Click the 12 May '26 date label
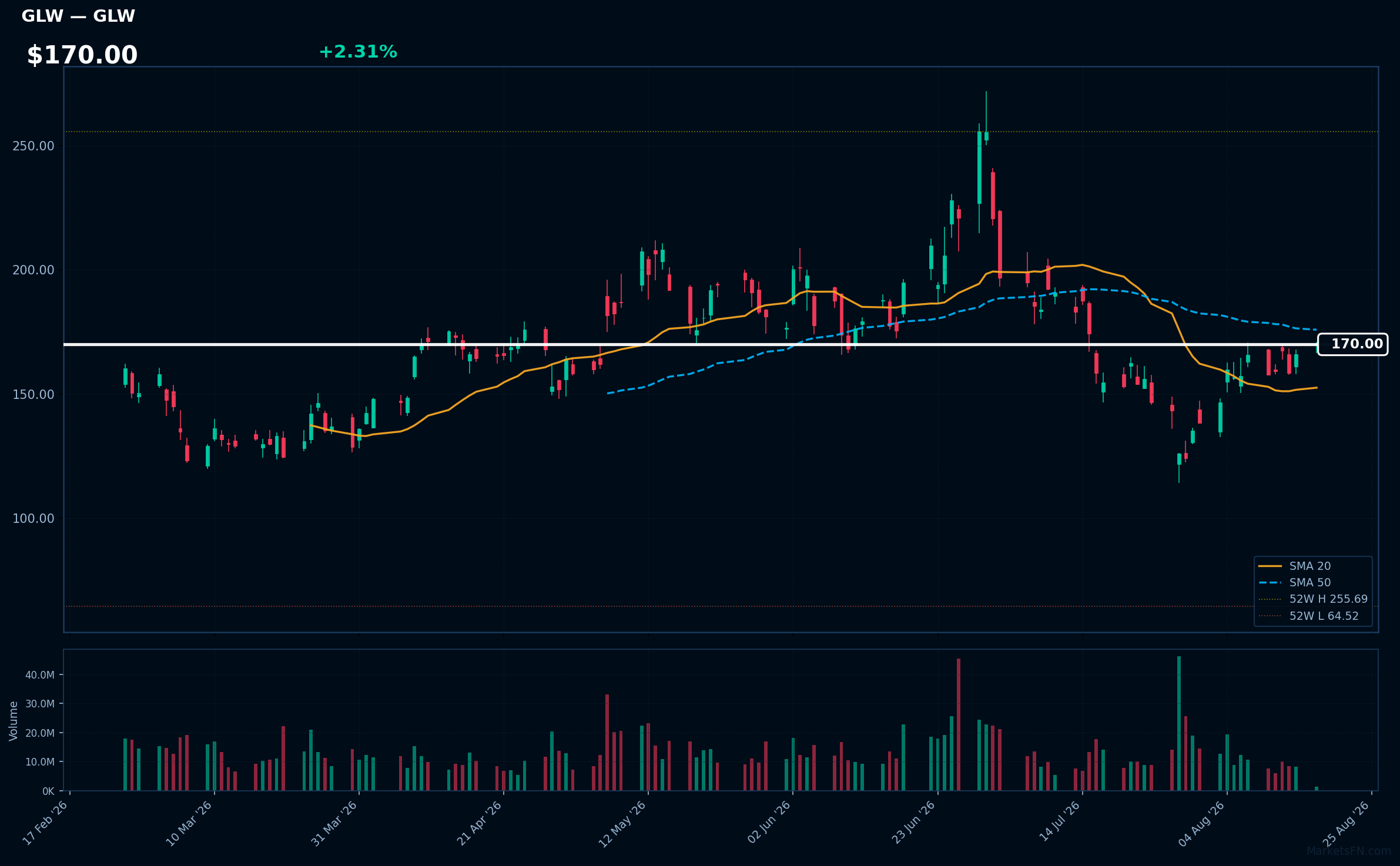Image resolution: width=1400 pixels, height=866 pixels. click(x=622, y=823)
